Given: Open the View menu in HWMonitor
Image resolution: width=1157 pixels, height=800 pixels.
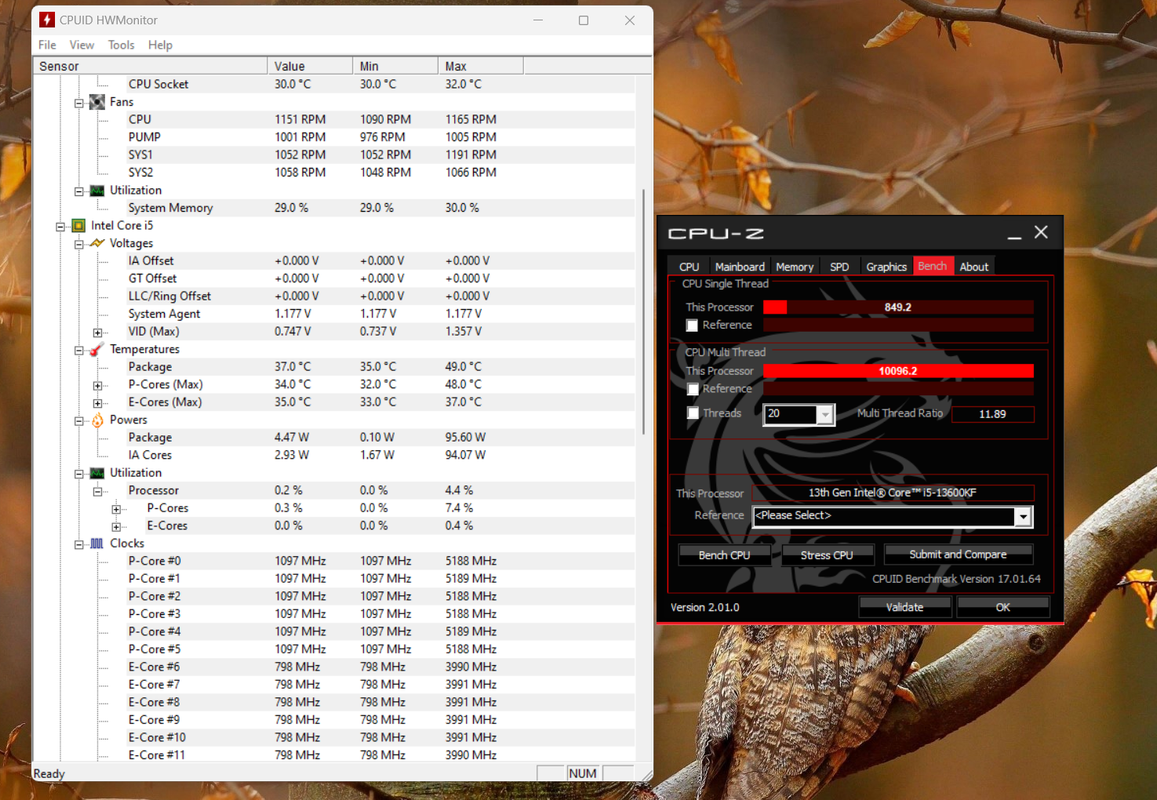Looking at the screenshot, I should [x=82, y=45].
